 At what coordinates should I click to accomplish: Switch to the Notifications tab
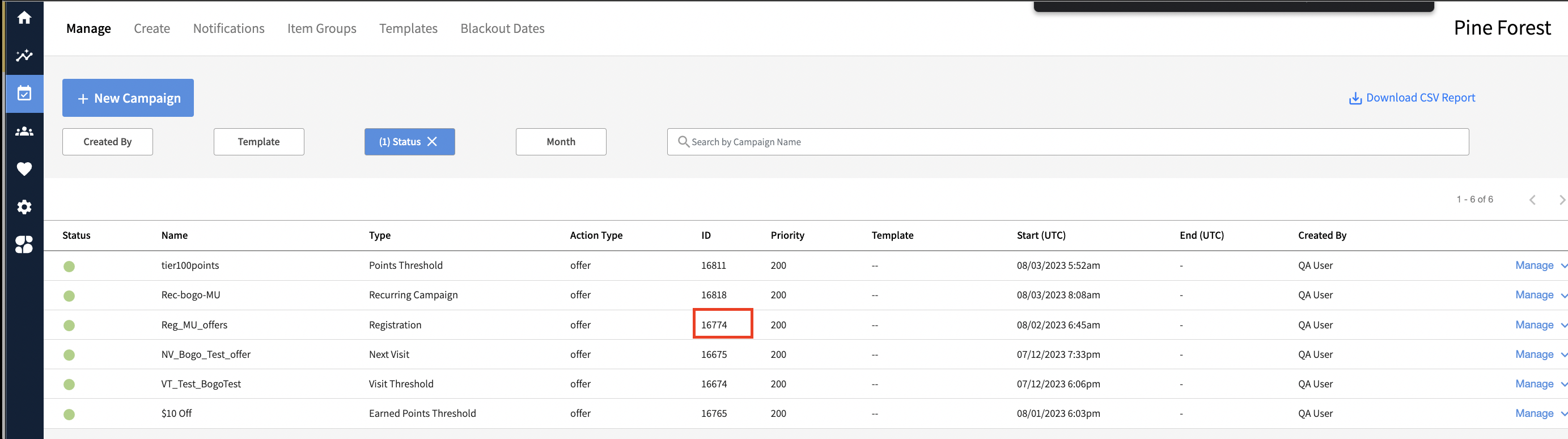coord(228,28)
